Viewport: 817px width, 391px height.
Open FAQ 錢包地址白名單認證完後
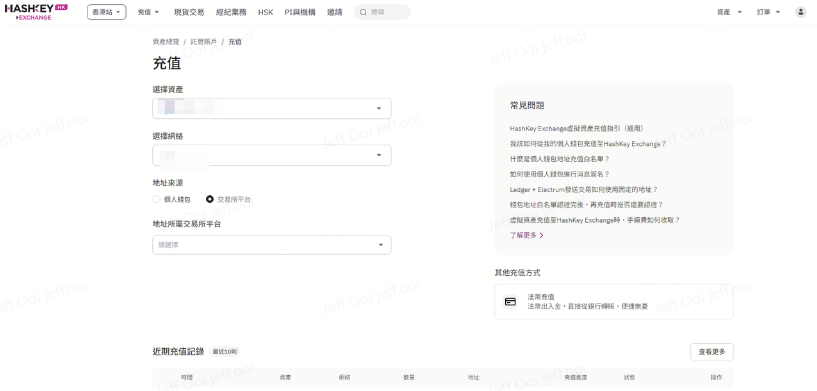tap(586, 205)
